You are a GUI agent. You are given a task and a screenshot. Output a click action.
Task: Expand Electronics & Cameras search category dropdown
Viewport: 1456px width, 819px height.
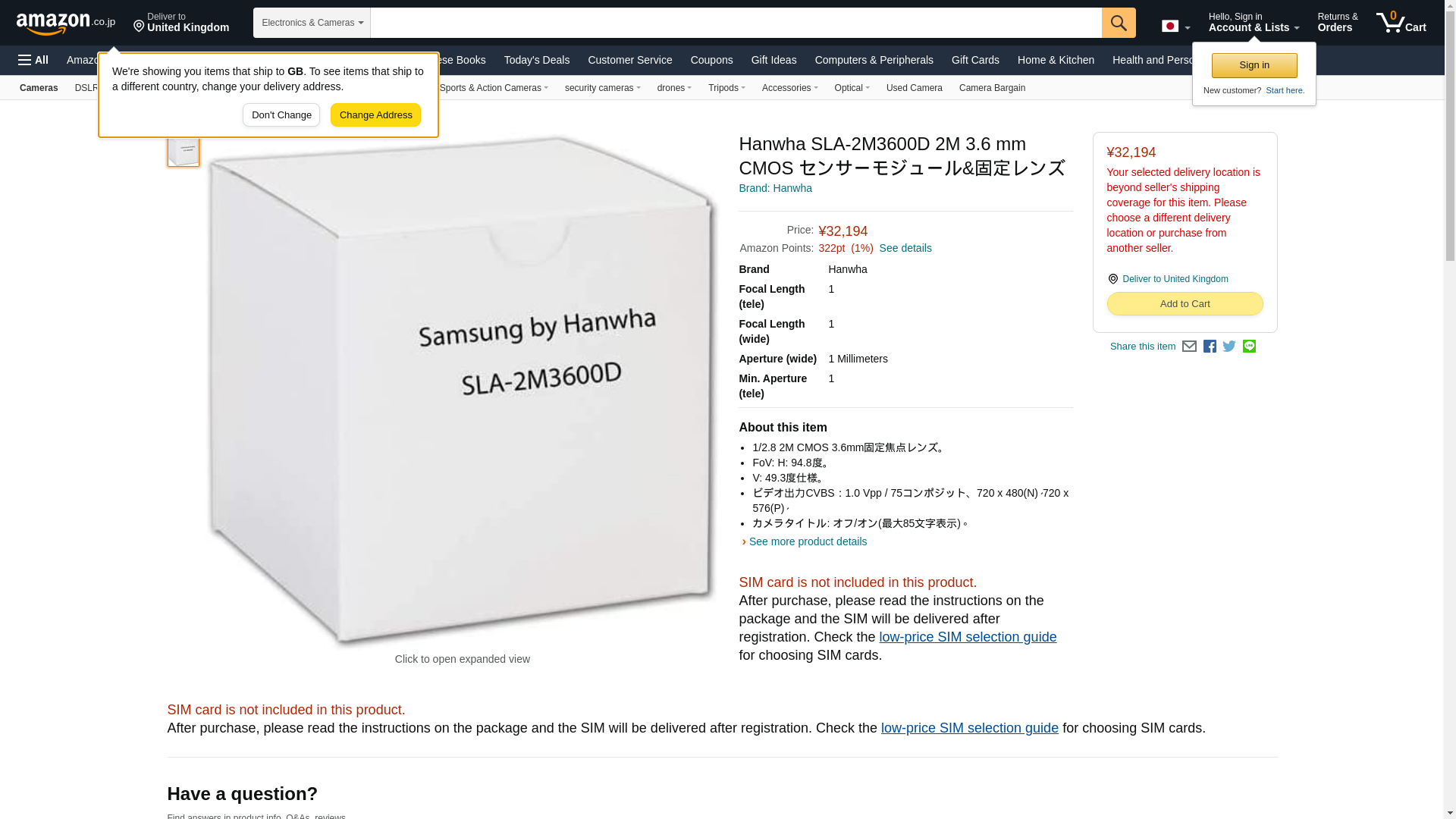pos(312,23)
